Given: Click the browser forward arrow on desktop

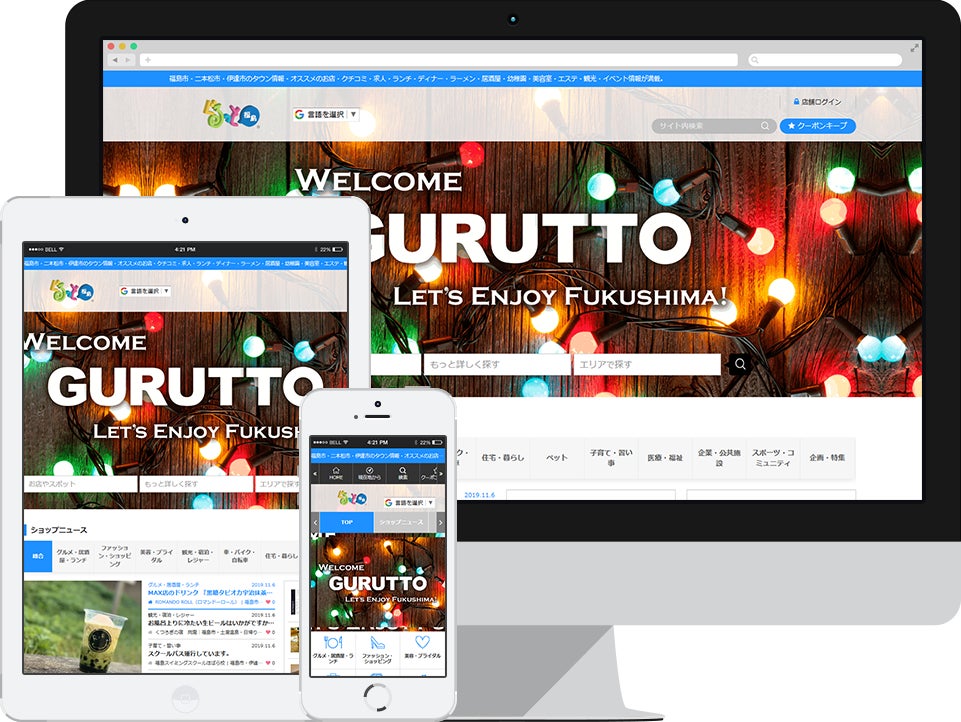Looking at the screenshot, I should [x=127, y=60].
